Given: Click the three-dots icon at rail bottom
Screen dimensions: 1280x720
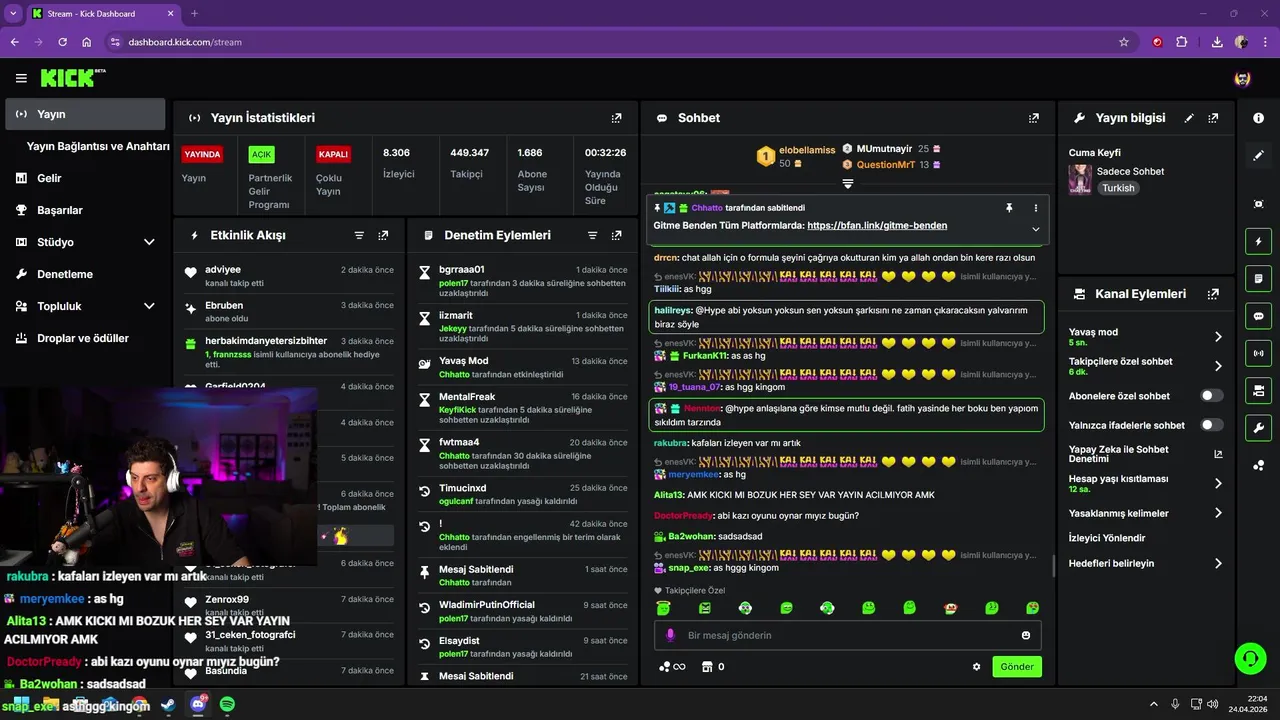Looking at the screenshot, I should coord(1258,465).
